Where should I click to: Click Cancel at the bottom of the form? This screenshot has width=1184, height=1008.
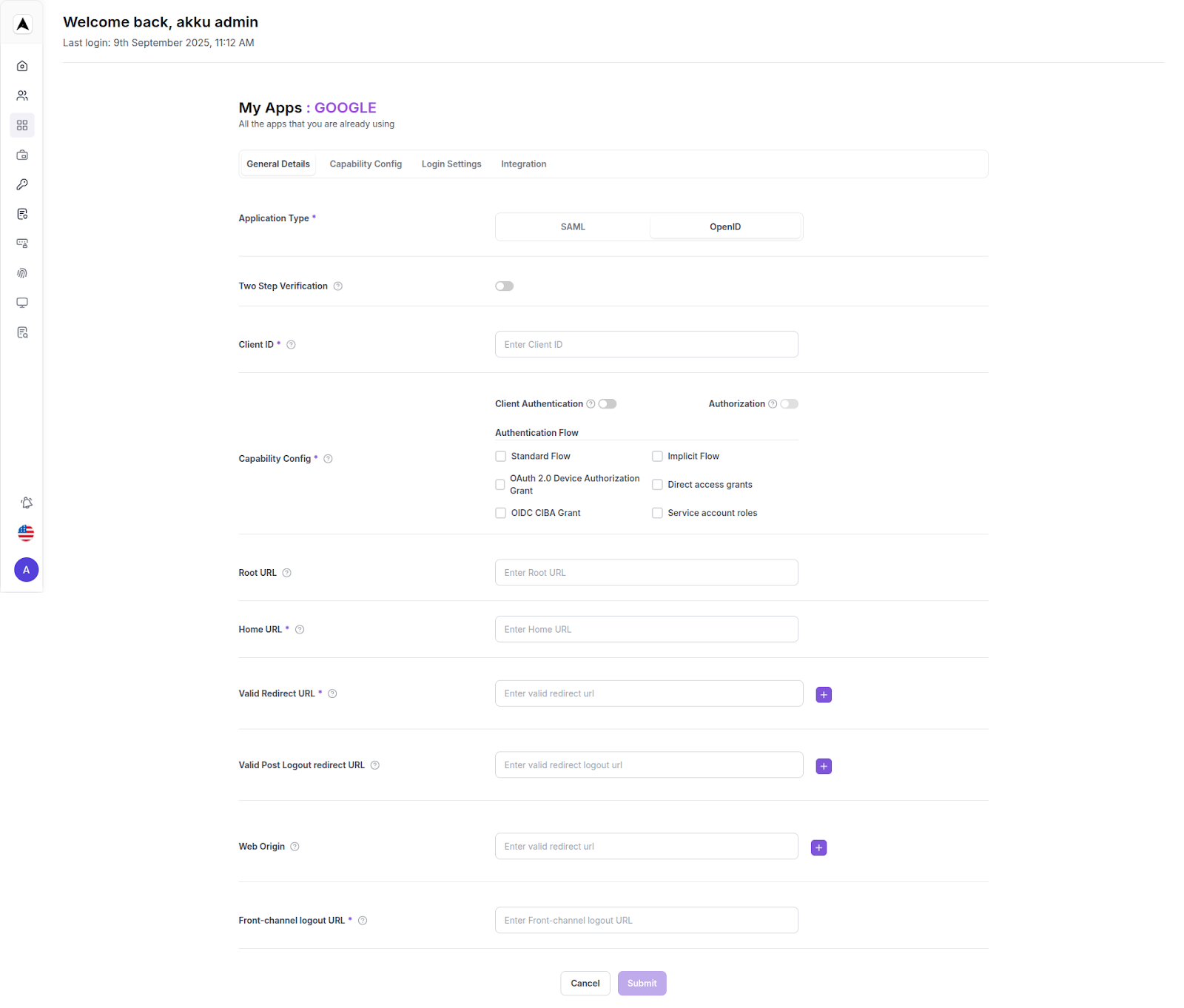(x=585, y=983)
